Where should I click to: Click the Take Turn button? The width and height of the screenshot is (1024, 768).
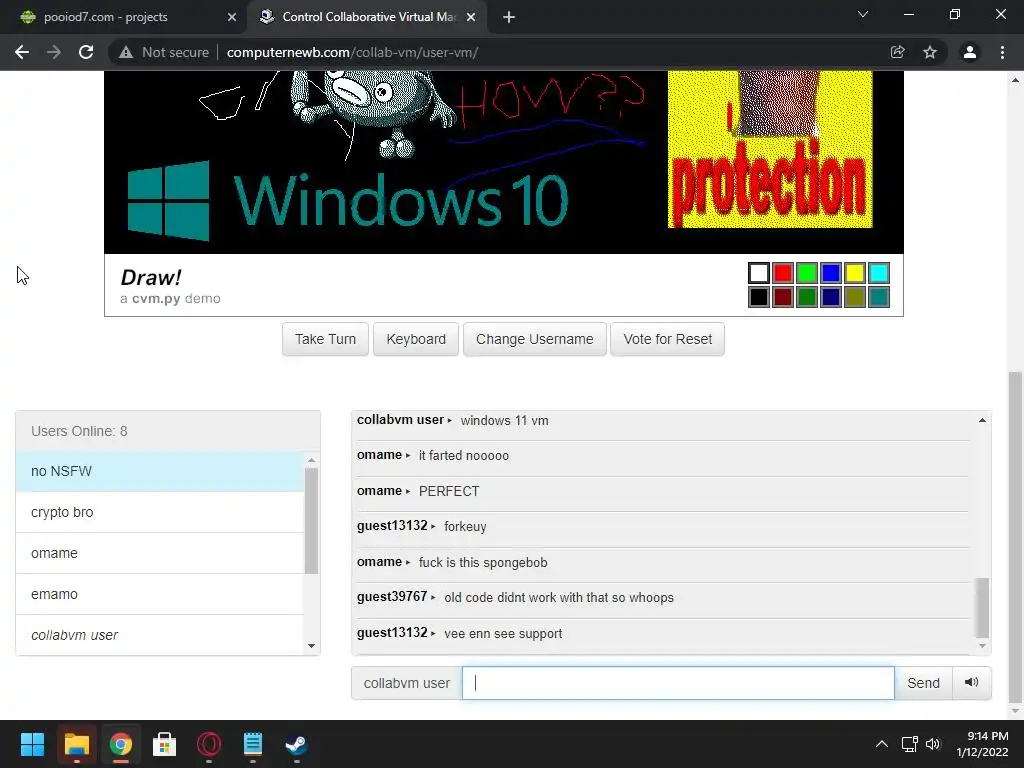(x=325, y=339)
